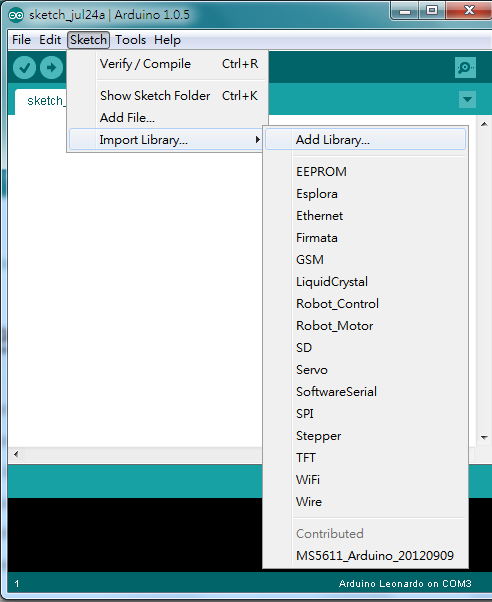Select the sketch_ editor tab
Image resolution: width=492 pixels, height=602 pixels.
click(41, 101)
